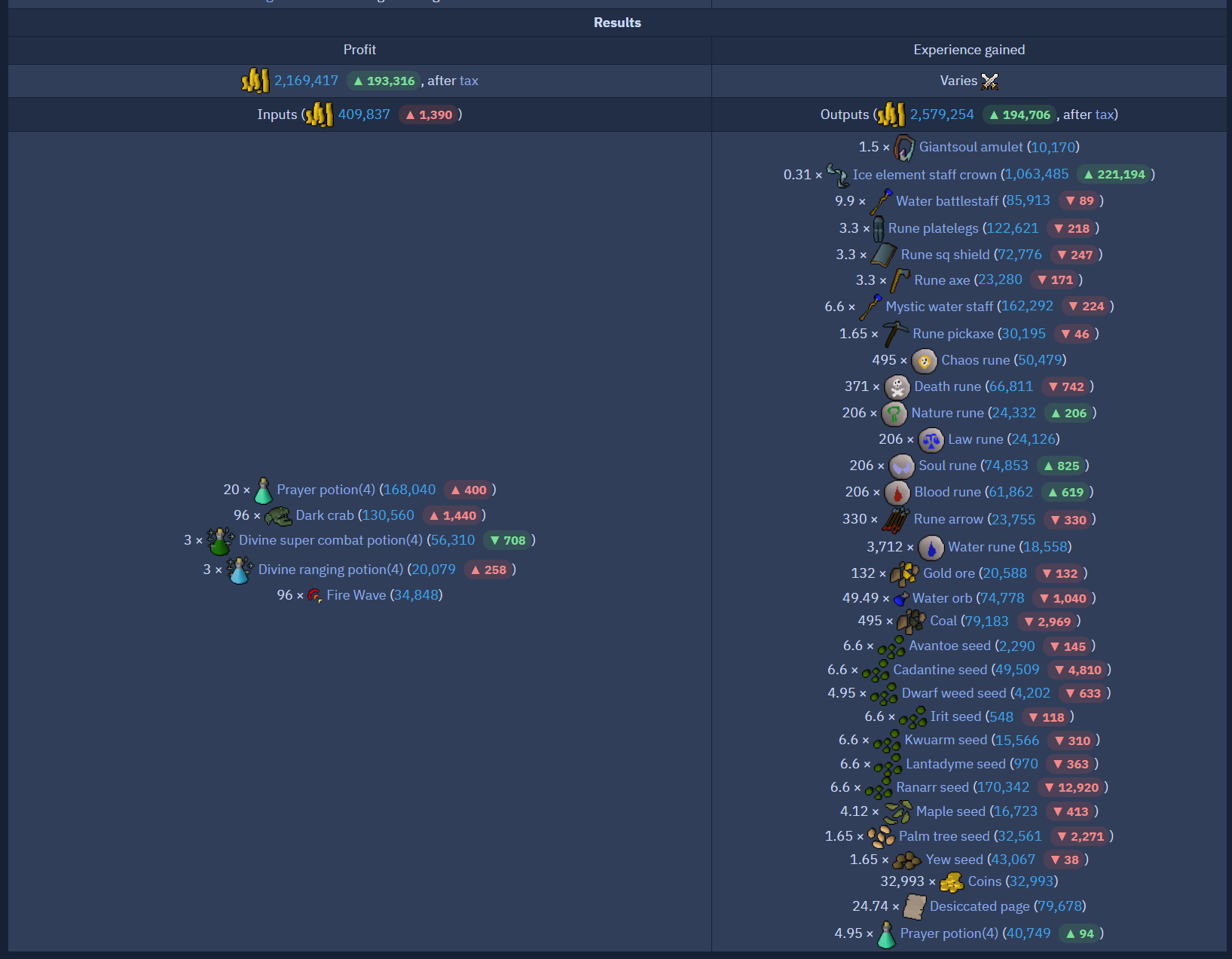Click the 221,194 price change badge
Viewport: 1232px width, 959px height.
tap(1114, 175)
